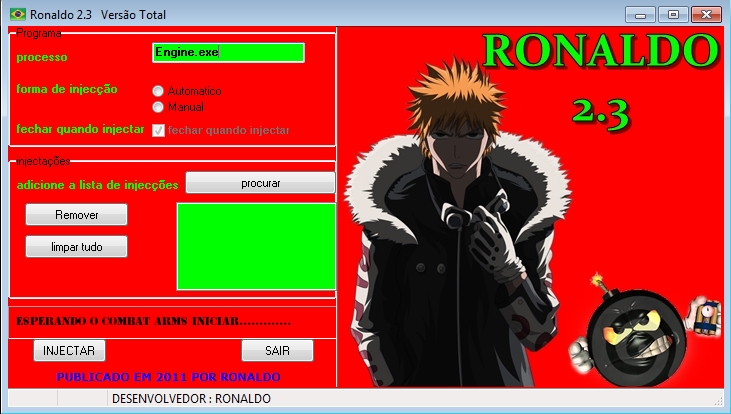The width and height of the screenshot is (731, 414).
Task: Maximize the Ronaldo 2.3 window
Action: pos(674,15)
